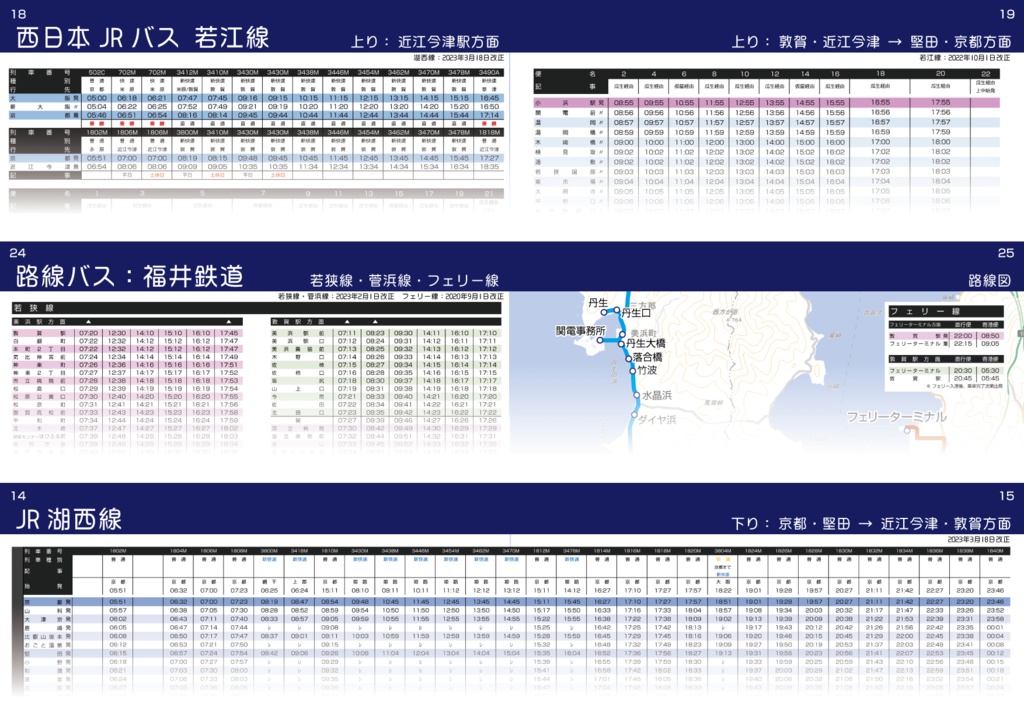Click the 17:55 time in the 小浜駅発 row
Image resolution: width=1024 pixels, height=724 pixels.
(940, 102)
